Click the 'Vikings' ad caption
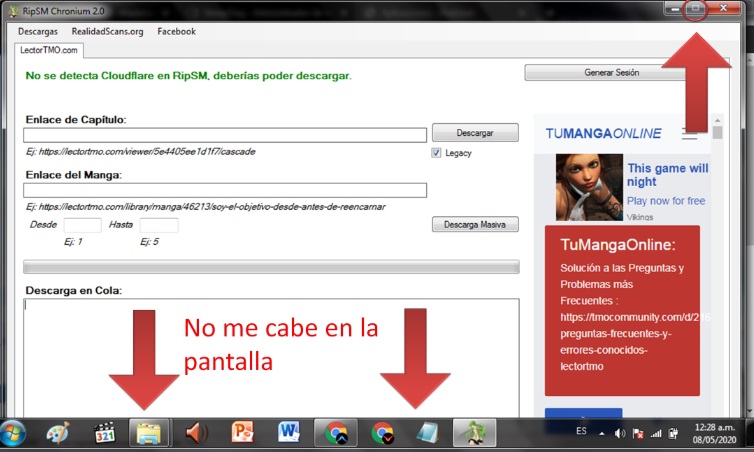The height and width of the screenshot is (452, 754). [640, 217]
